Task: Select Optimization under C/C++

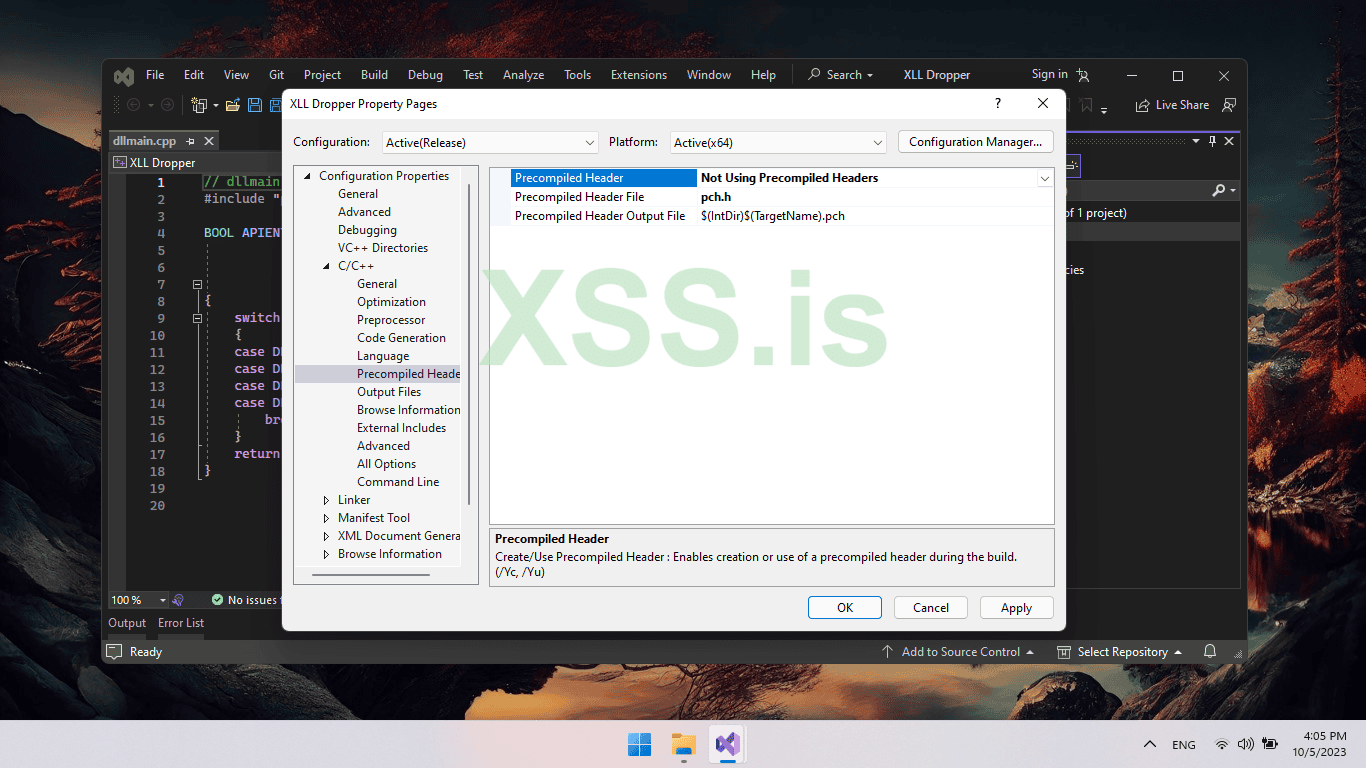Action: pyautogui.click(x=391, y=302)
